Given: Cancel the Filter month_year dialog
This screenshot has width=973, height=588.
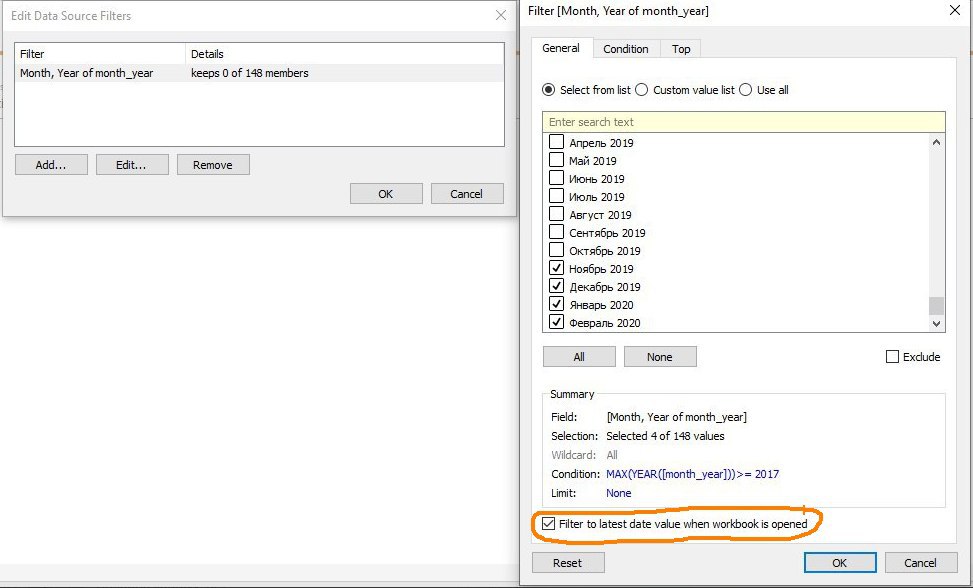Looking at the screenshot, I should [x=921, y=563].
